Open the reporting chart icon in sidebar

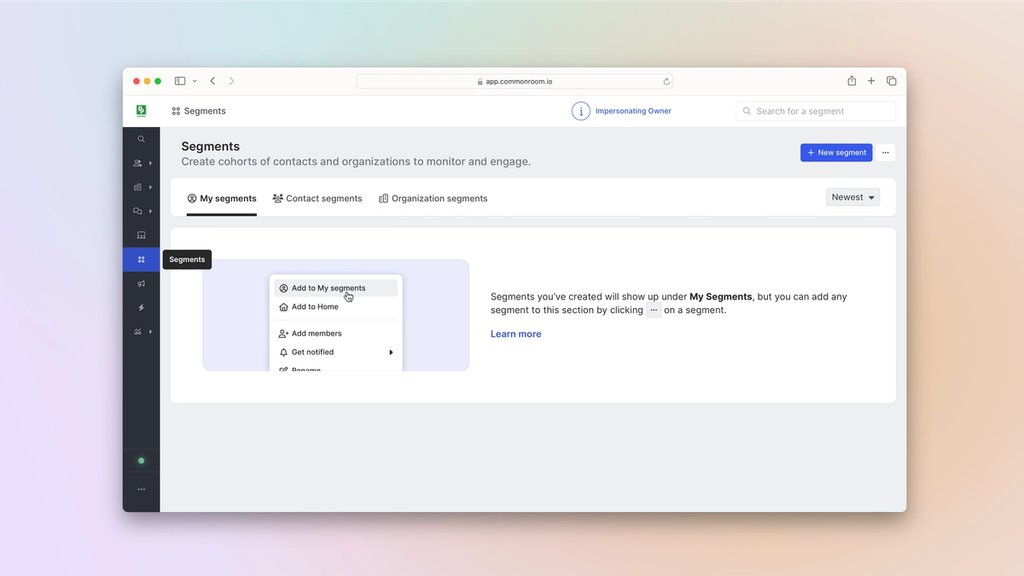click(137, 332)
